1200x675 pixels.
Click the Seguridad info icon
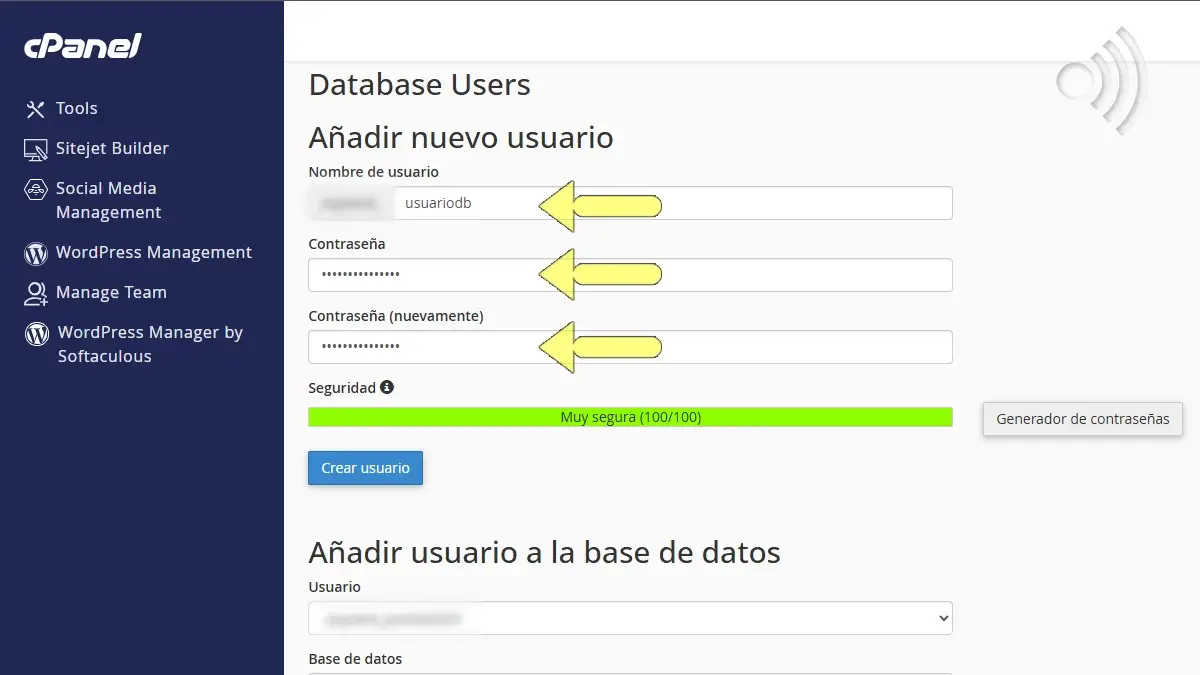(x=388, y=387)
